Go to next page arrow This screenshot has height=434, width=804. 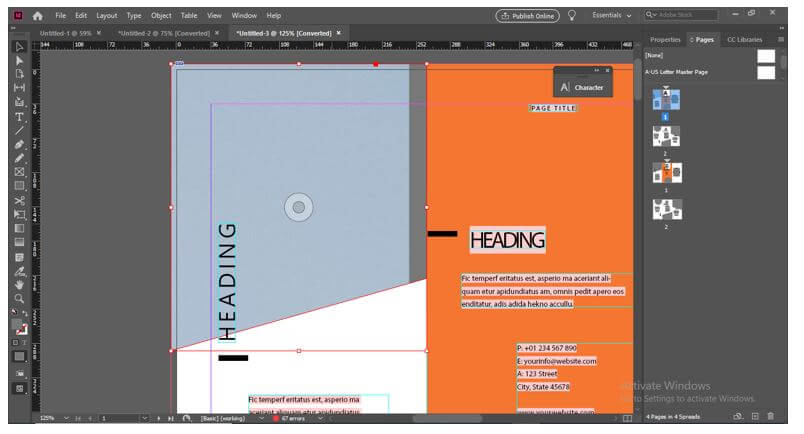click(158, 419)
